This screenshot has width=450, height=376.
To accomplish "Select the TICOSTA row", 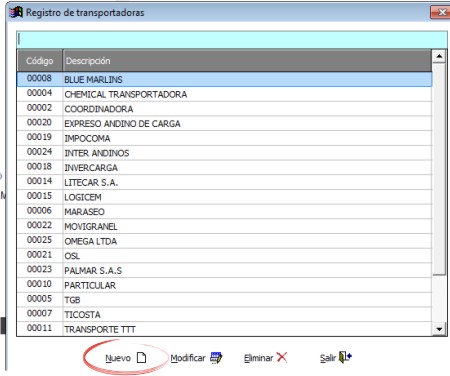I will [224, 314].
